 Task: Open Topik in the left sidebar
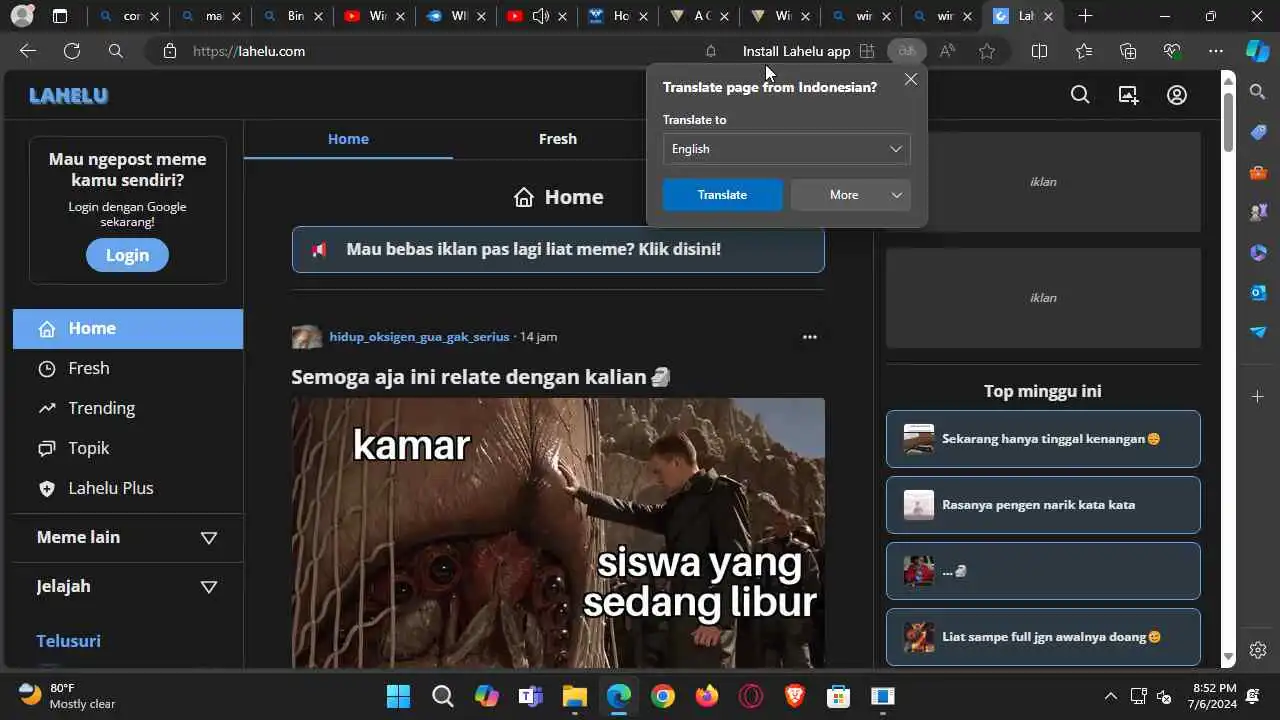[128, 448]
